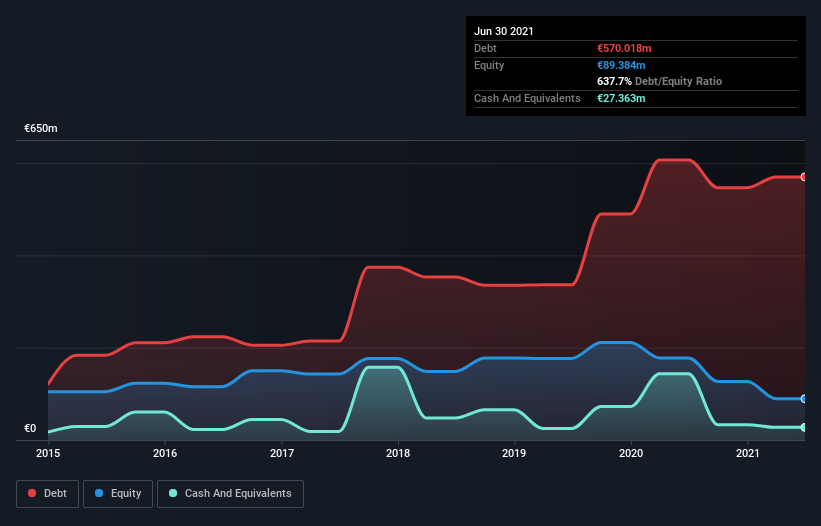The height and width of the screenshot is (526, 821).
Task: Click the 2018 x-axis label
Action: (398, 453)
